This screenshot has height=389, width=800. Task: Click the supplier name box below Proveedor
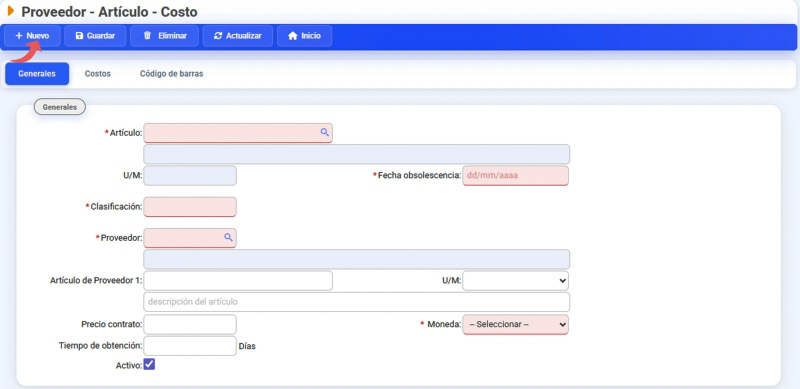pos(357,259)
